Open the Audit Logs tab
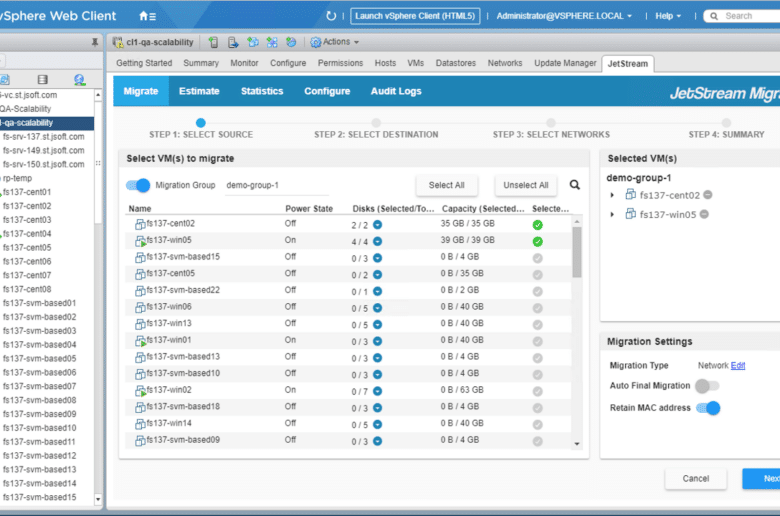The image size is (780, 516). 396,91
